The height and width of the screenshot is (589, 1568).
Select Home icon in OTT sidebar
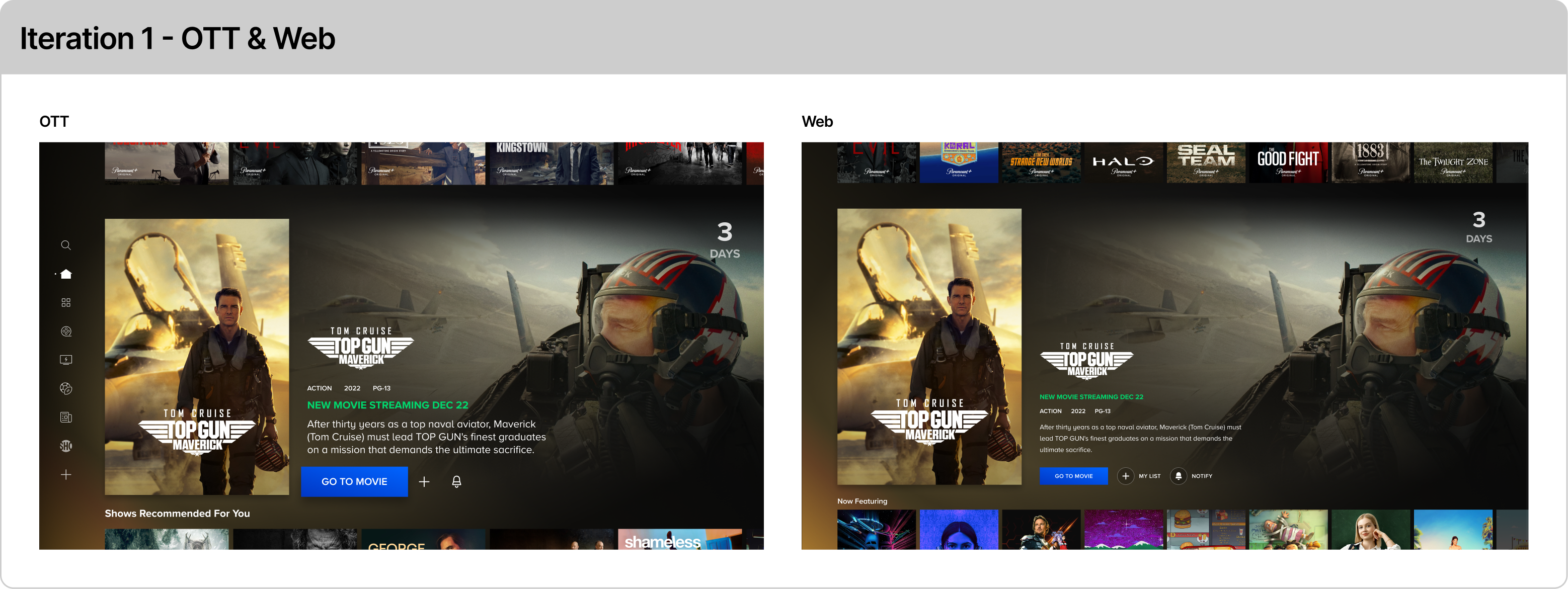[66, 274]
